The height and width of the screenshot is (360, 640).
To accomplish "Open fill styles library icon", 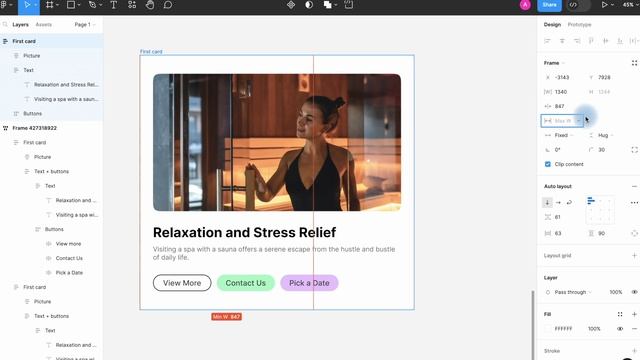I will click(620, 314).
